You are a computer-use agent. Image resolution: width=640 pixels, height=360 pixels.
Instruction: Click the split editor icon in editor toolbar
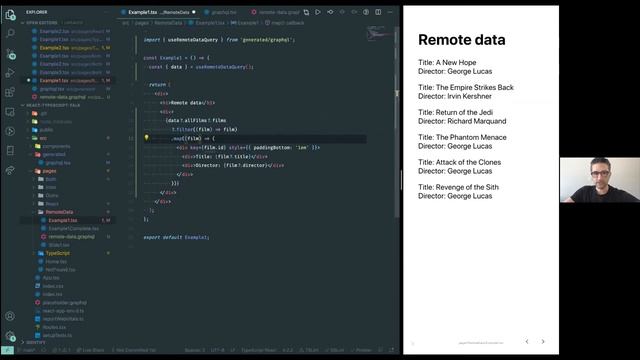pyautogui.click(x=378, y=12)
